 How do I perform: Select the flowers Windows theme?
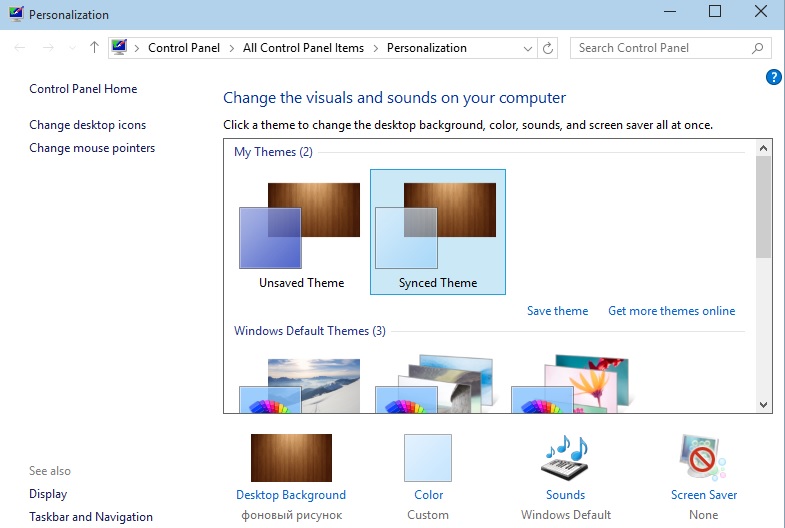[x=571, y=384]
